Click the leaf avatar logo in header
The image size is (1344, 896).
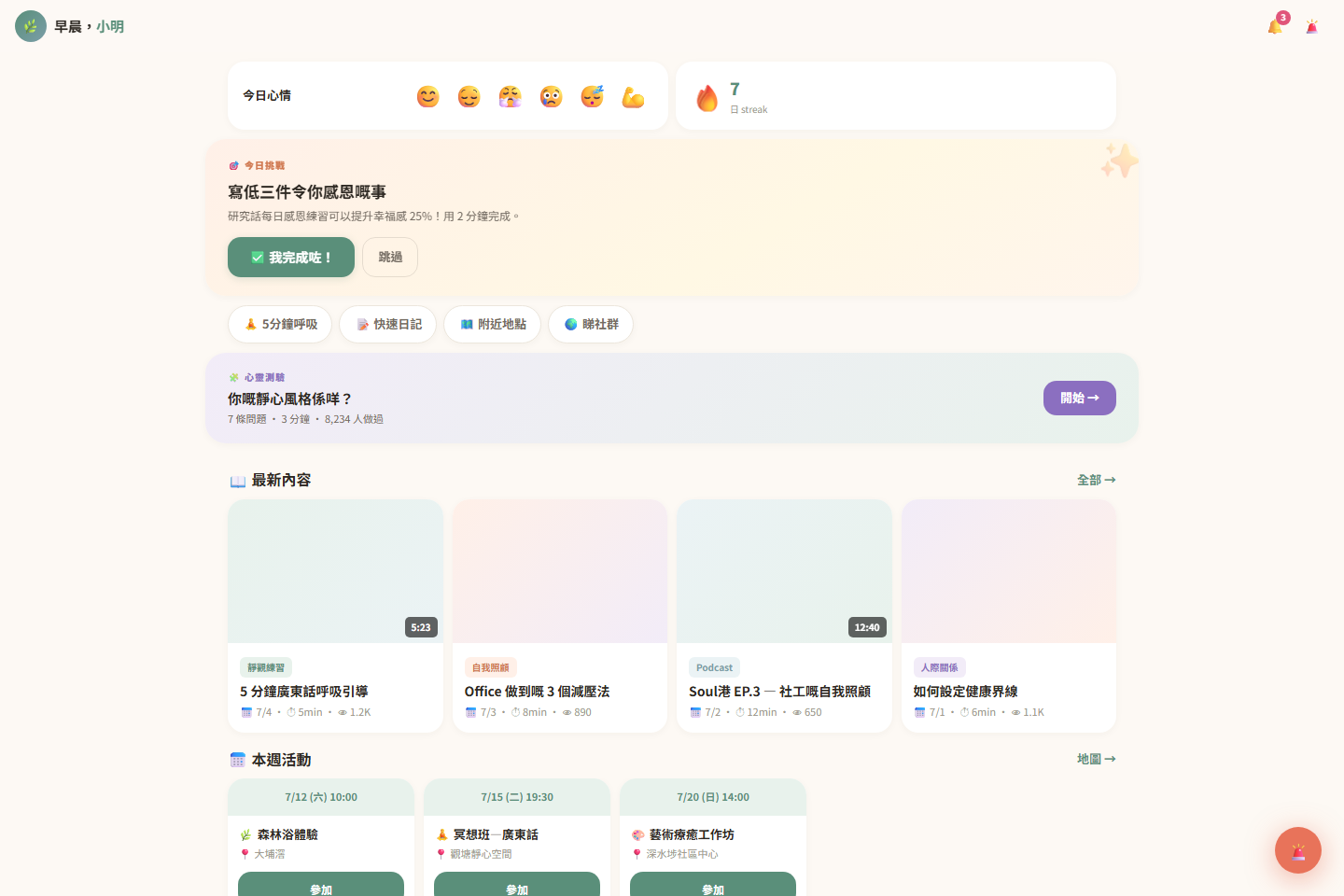click(x=31, y=26)
